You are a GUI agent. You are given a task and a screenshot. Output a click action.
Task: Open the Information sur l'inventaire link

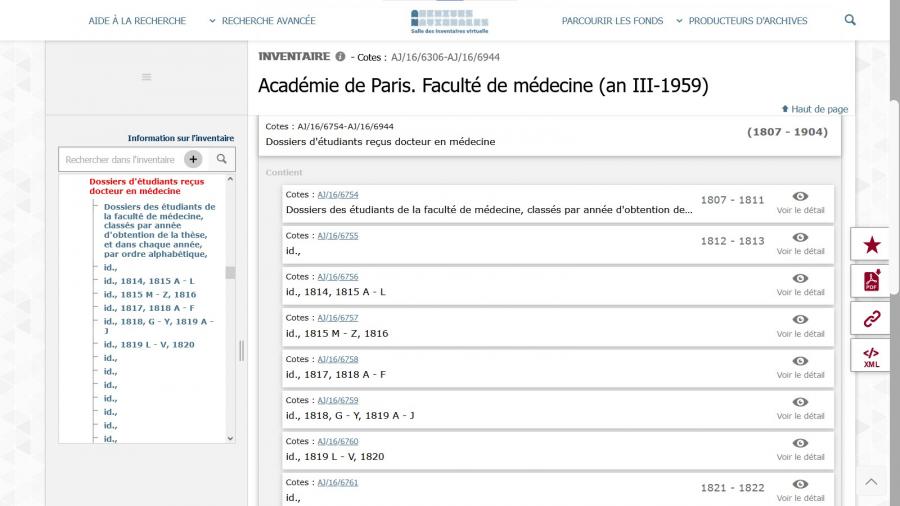tap(181, 138)
